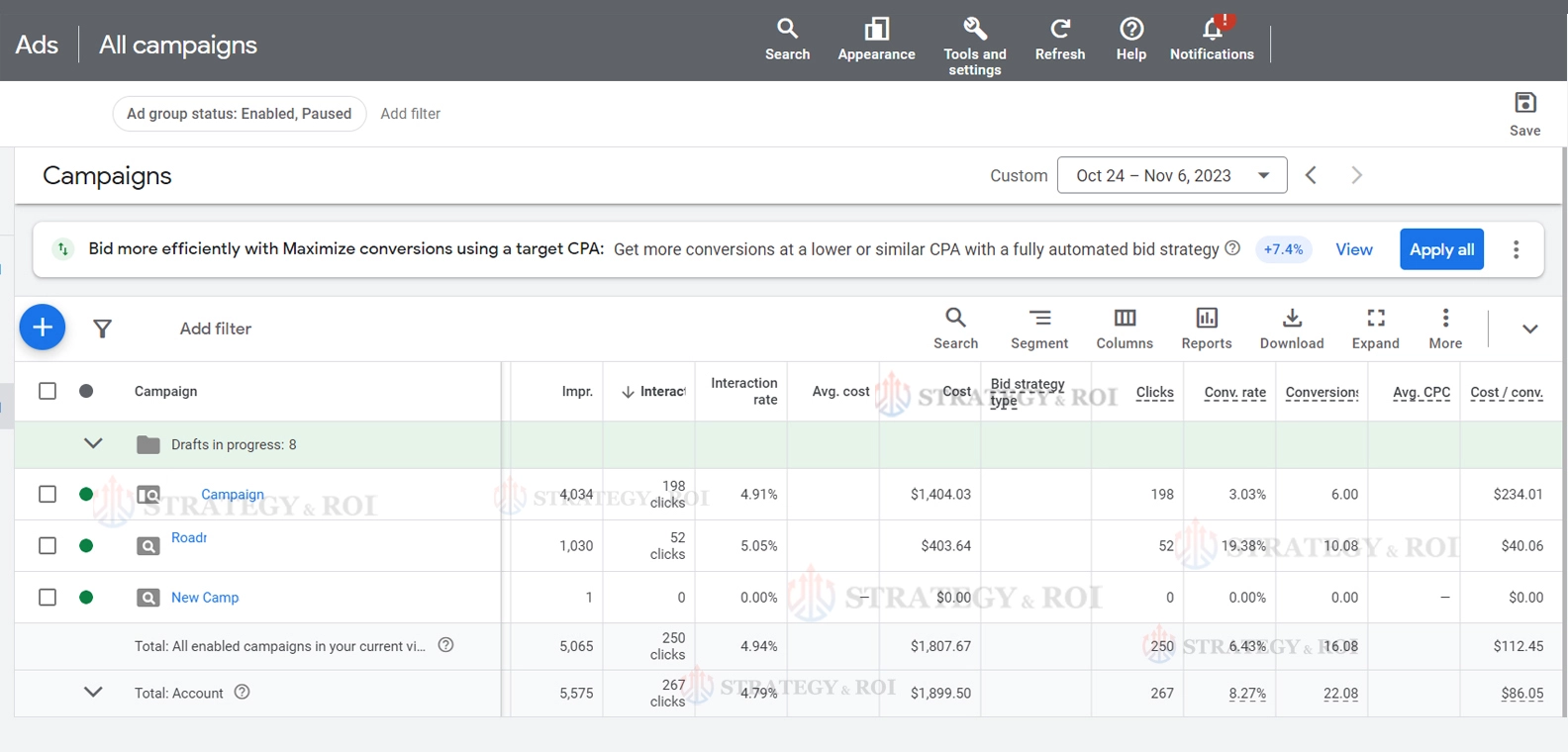Viewport: 1568px width, 752px height.
Task: Click the Ad group status filter chip
Action: (x=239, y=114)
